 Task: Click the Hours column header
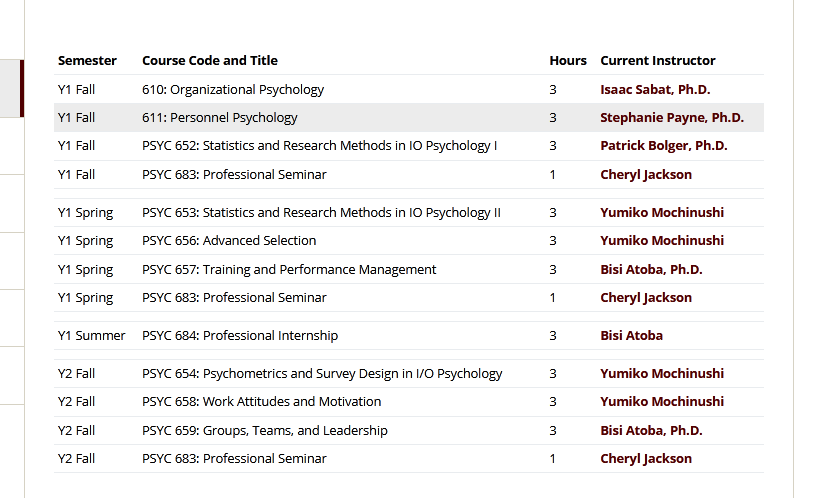click(x=568, y=61)
